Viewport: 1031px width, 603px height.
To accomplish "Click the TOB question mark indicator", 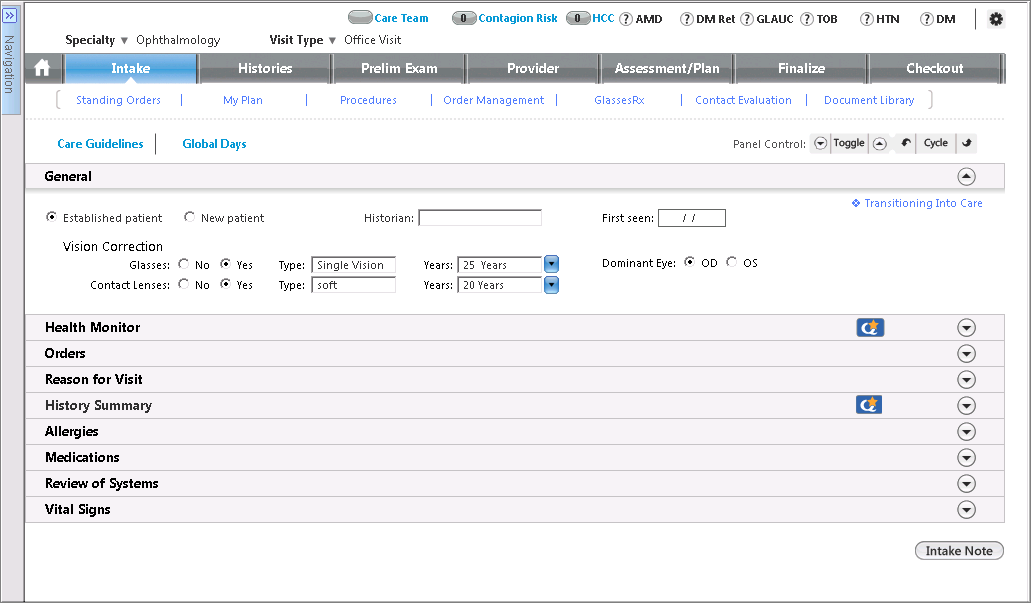I will [x=807, y=19].
